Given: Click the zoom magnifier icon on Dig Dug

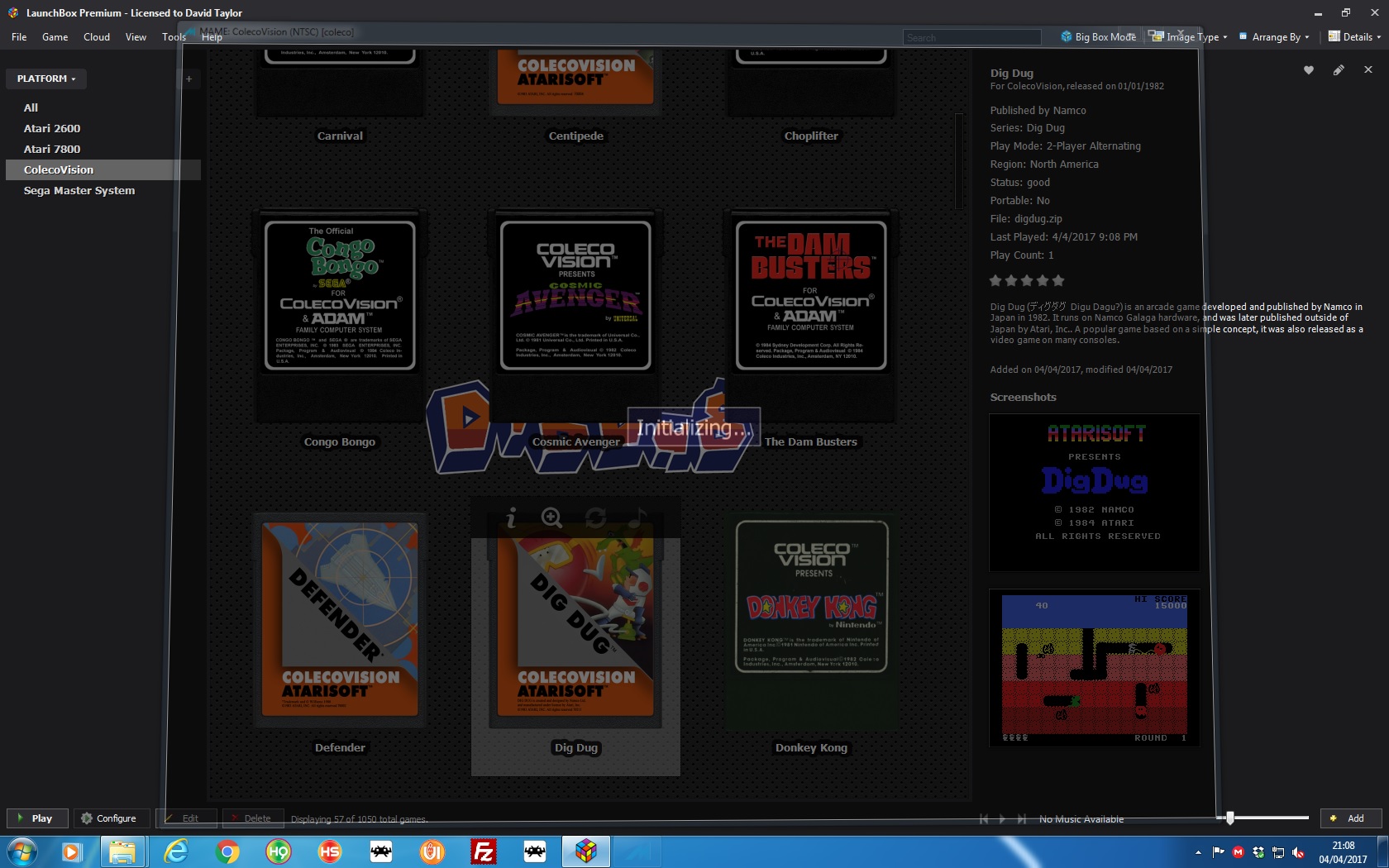Looking at the screenshot, I should (x=551, y=518).
